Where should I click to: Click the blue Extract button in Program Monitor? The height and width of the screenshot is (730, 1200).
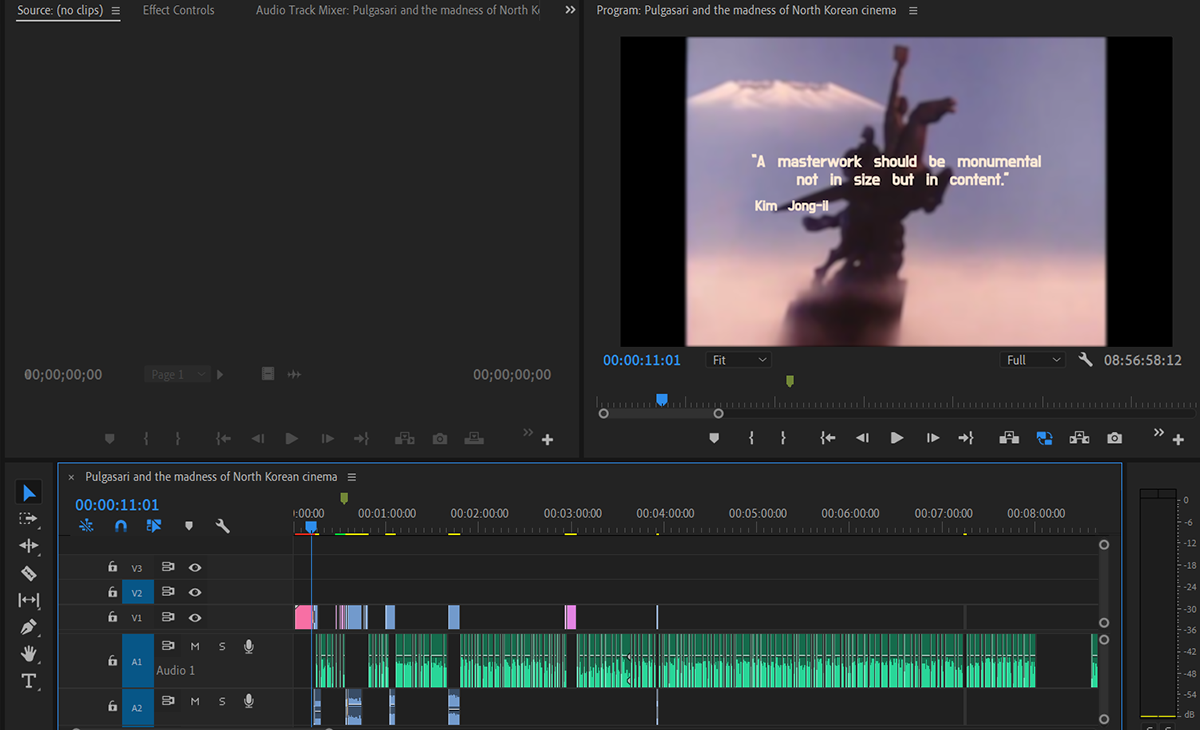pyautogui.click(x=1044, y=438)
